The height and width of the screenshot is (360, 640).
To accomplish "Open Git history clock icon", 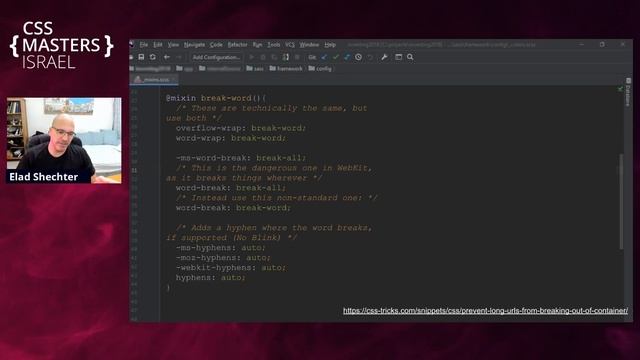I will pos(358,57).
